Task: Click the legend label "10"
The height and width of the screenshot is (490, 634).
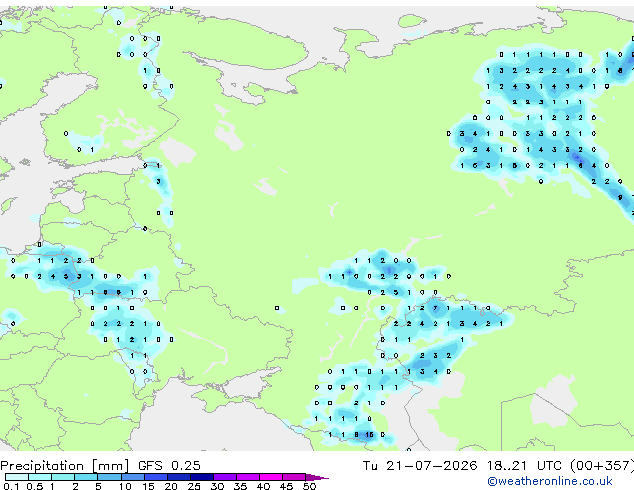Action: (x=125, y=486)
